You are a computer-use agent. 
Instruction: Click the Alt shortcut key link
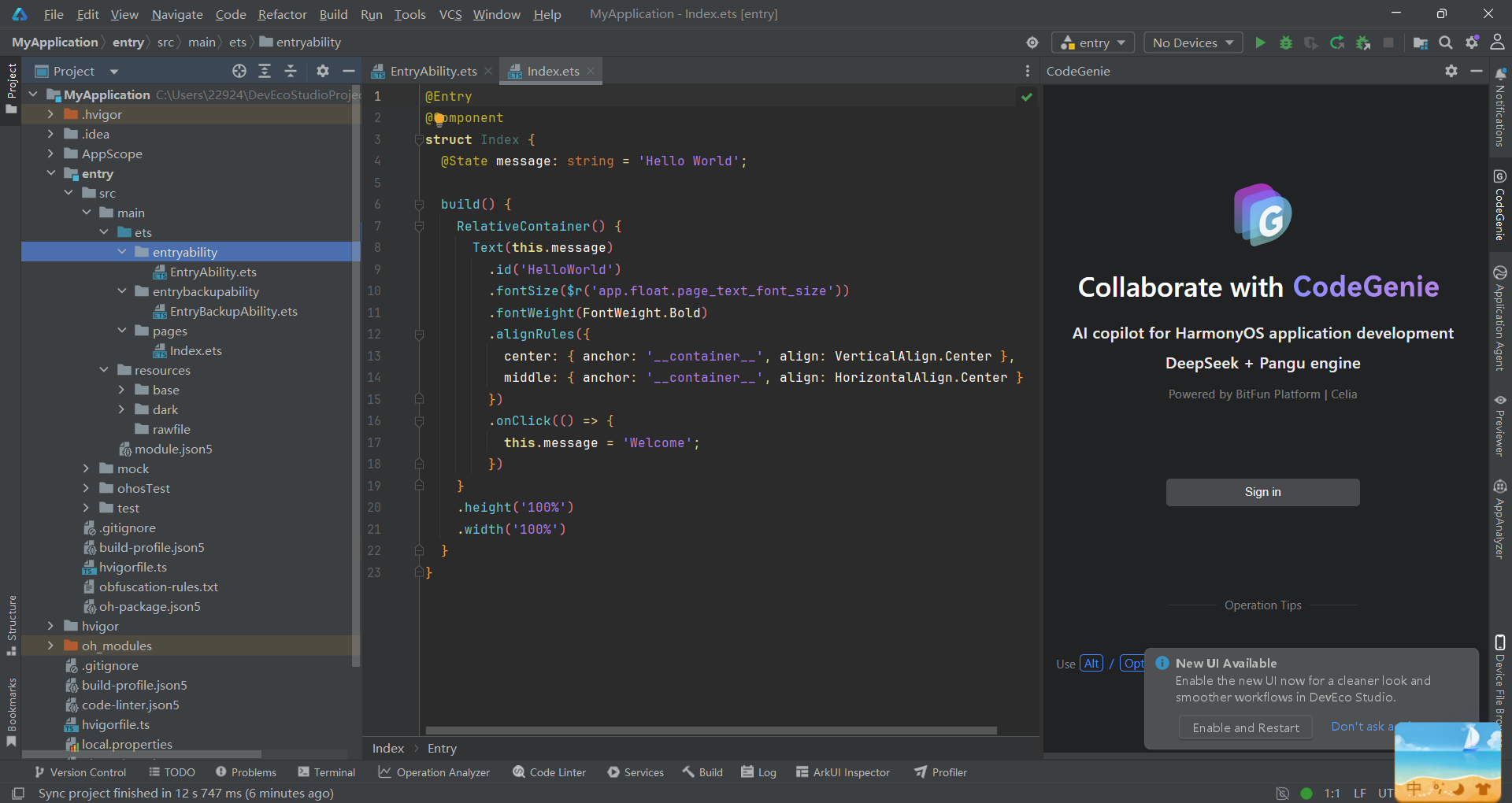point(1091,664)
